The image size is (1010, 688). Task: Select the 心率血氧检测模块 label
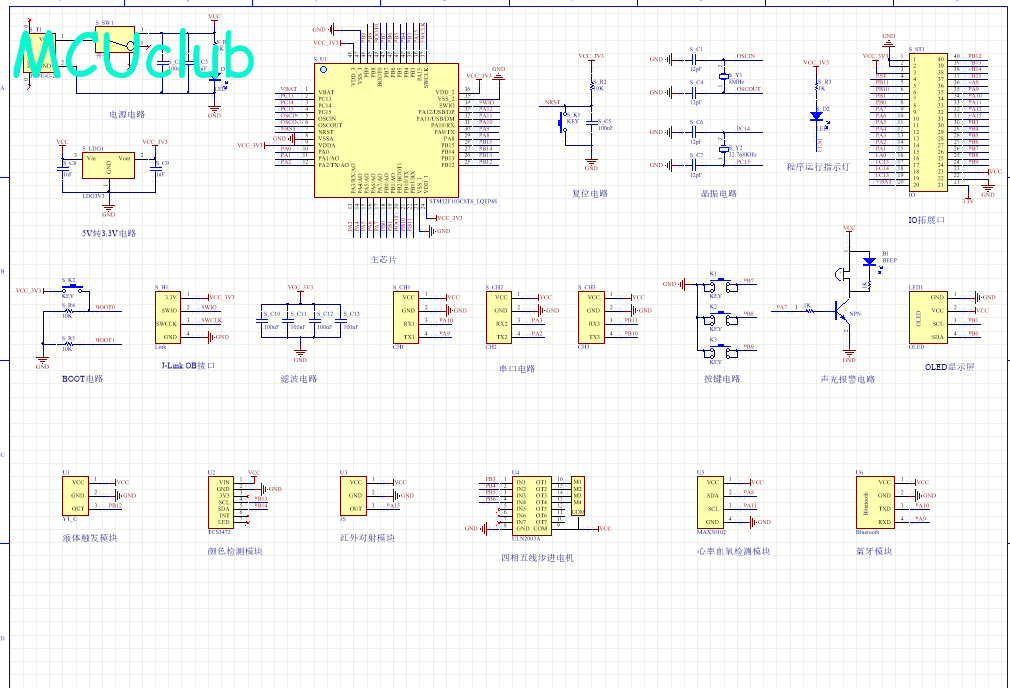[734, 551]
